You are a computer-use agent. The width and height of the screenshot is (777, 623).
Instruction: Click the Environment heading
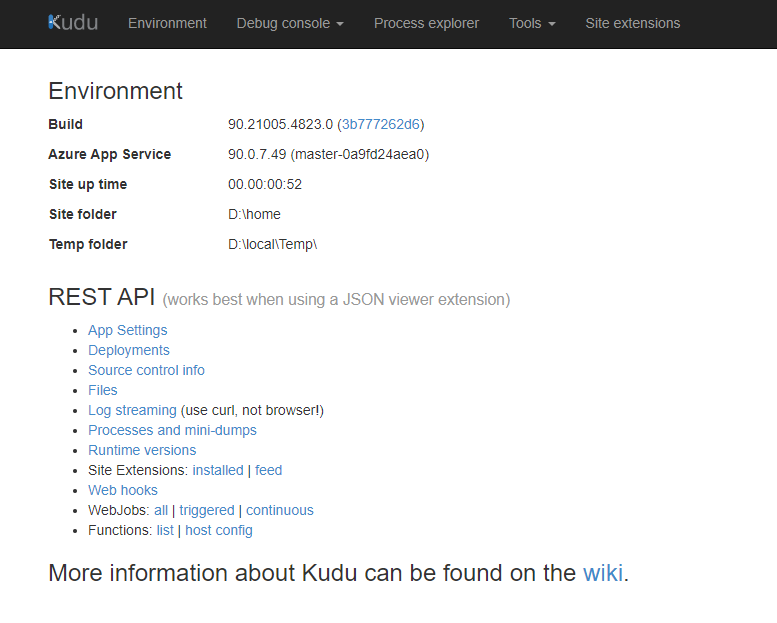coord(115,91)
